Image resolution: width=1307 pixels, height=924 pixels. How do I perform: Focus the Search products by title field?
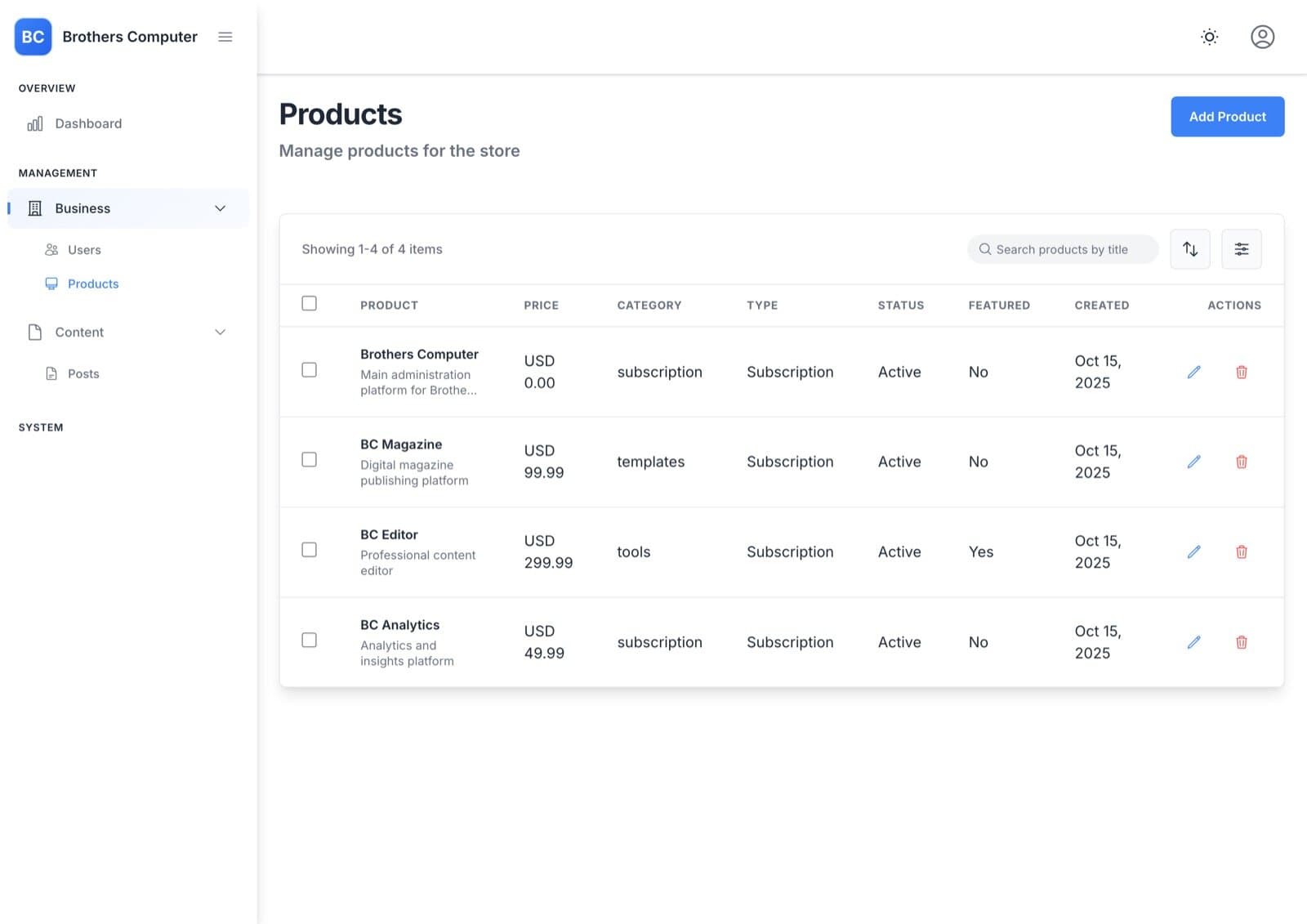tap(1062, 249)
